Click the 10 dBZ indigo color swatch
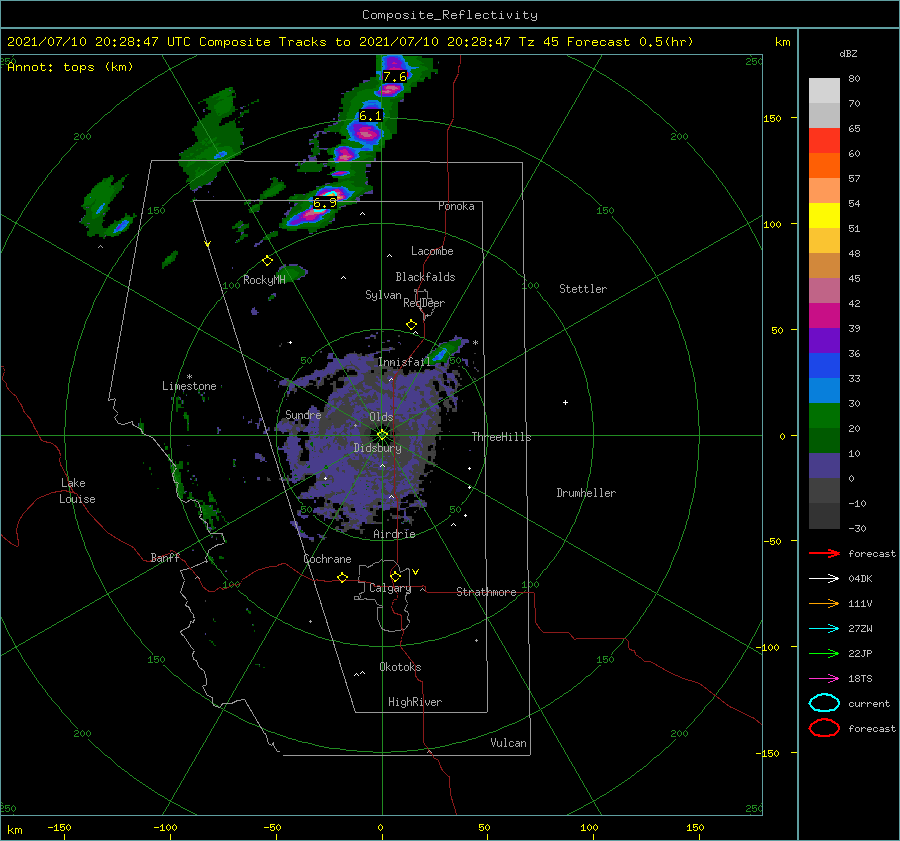This screenshot has width=900, height=841. (x=824, y=466)
